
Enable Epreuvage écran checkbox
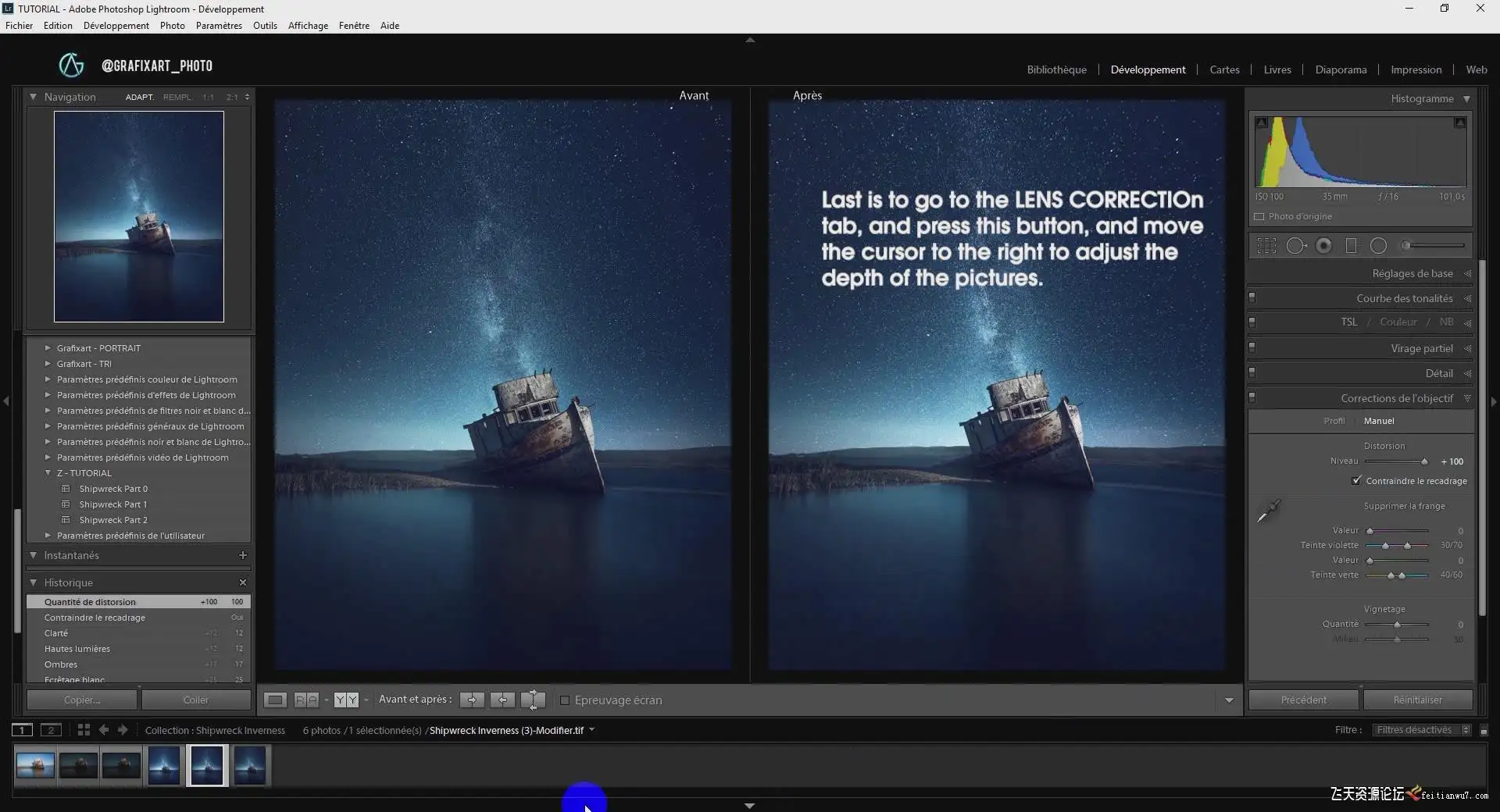565,700
